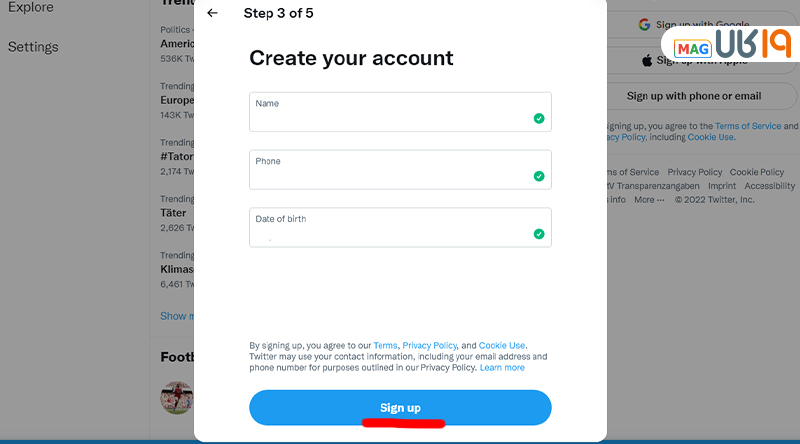Open Settings in the left sidebar
The image size is (800, 444).
coord(33,47)
